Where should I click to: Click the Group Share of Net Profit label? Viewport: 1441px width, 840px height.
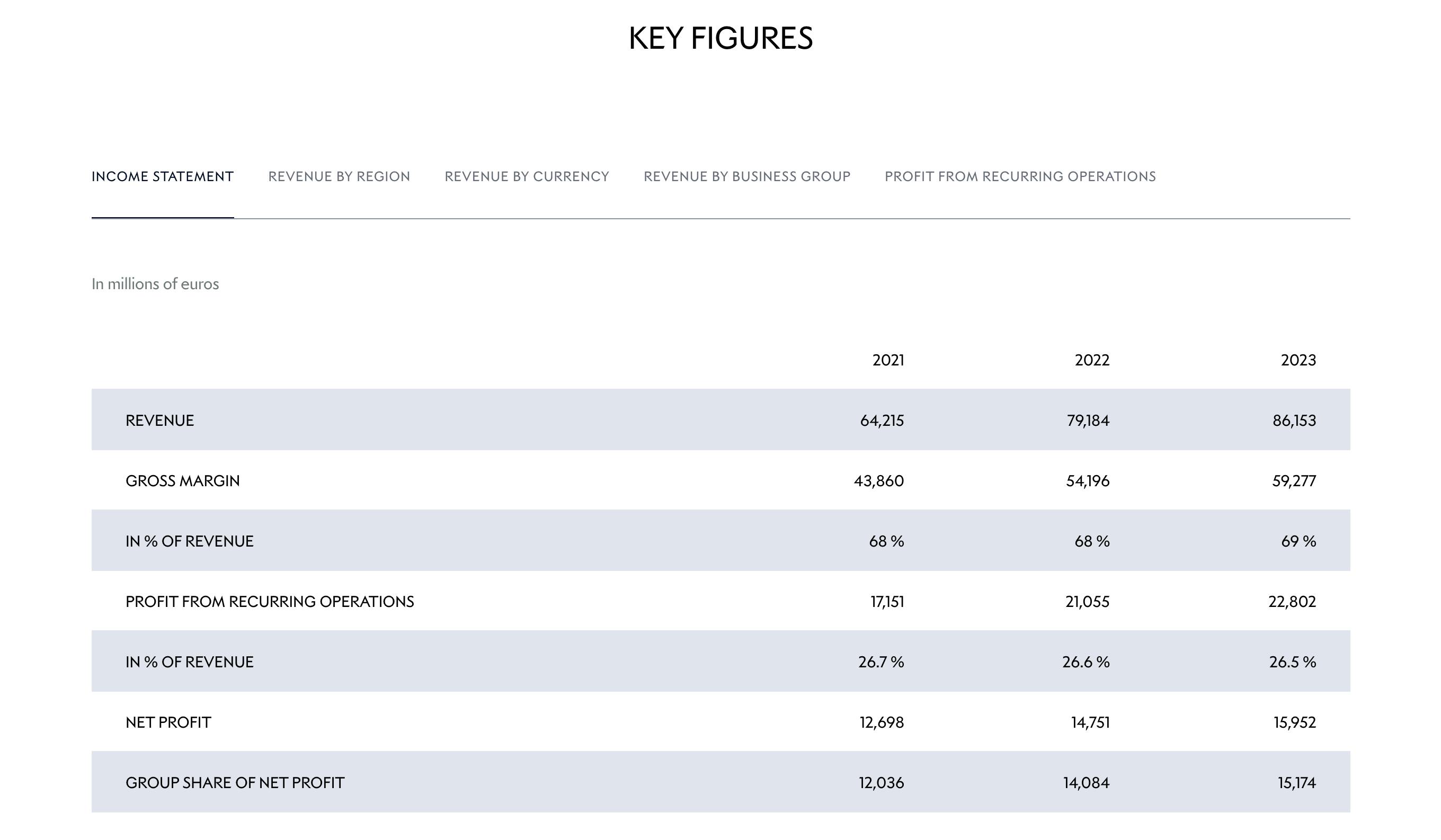[235, 782]
